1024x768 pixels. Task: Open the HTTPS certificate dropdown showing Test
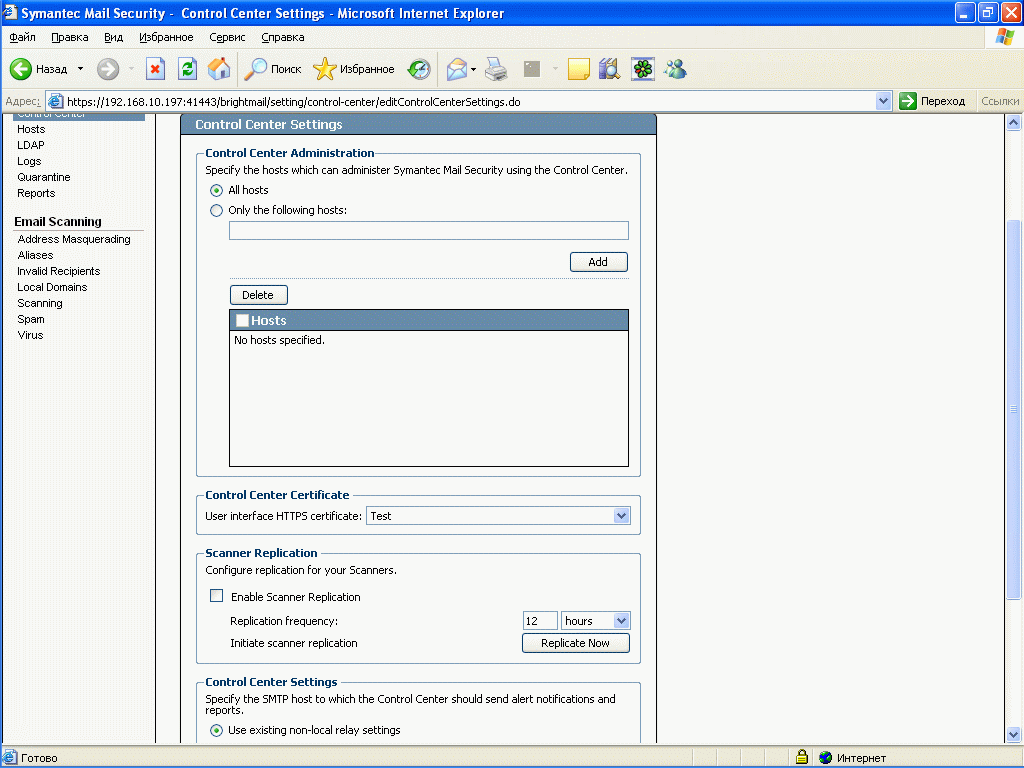click(x=498, y=516)
